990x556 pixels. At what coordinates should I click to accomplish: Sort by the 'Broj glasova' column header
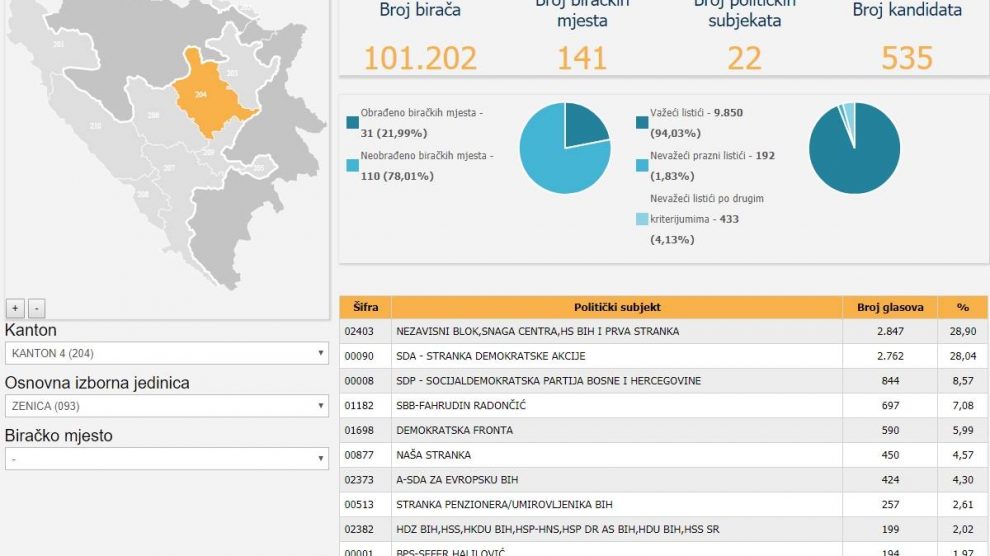(889, 308)
